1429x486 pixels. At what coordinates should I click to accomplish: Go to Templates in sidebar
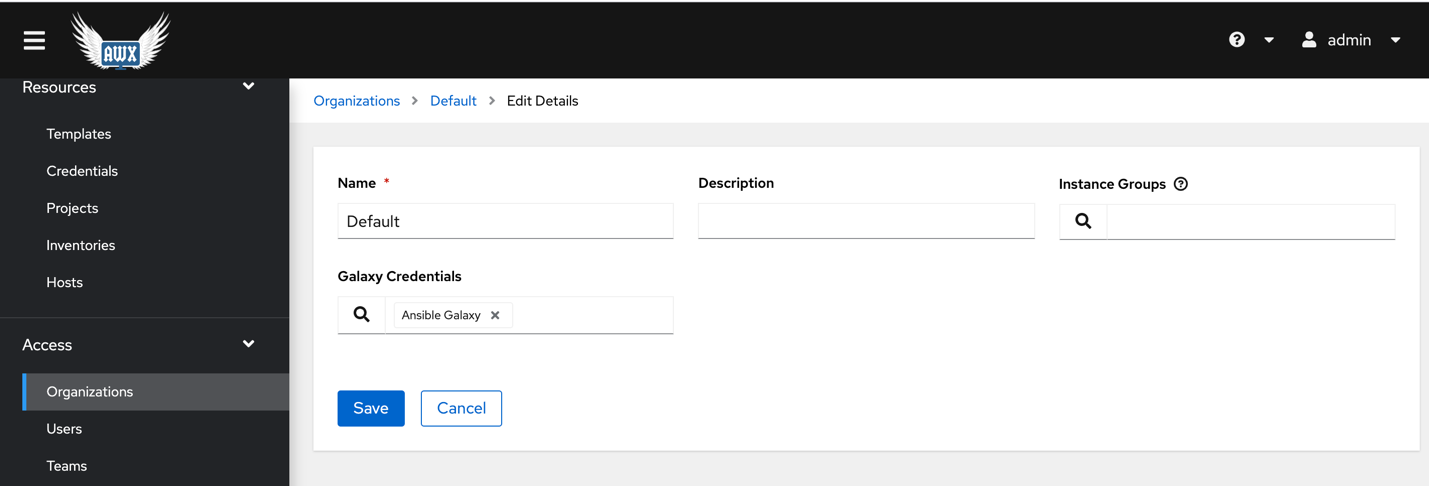tap(79, 134)
